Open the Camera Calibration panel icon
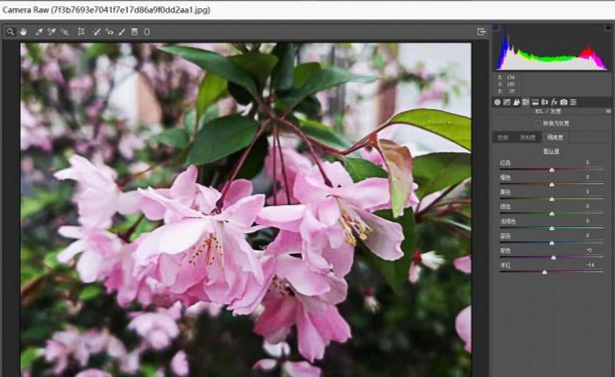 point(564,102)
